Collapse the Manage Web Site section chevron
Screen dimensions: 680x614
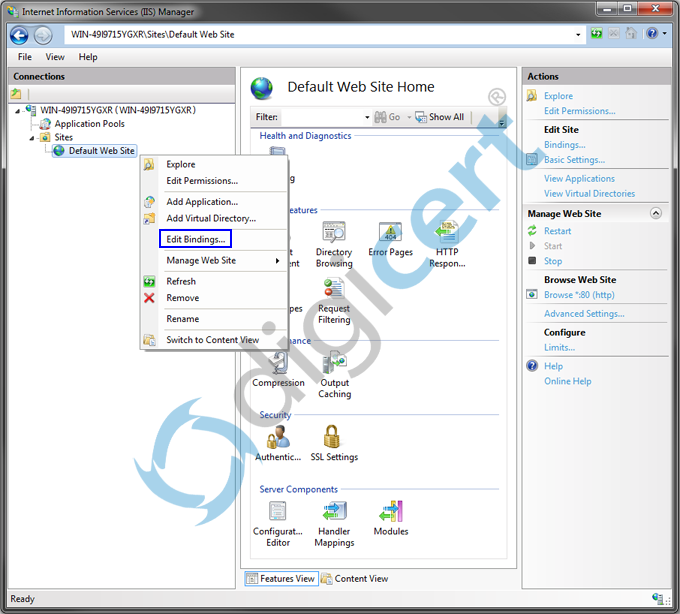656,213
